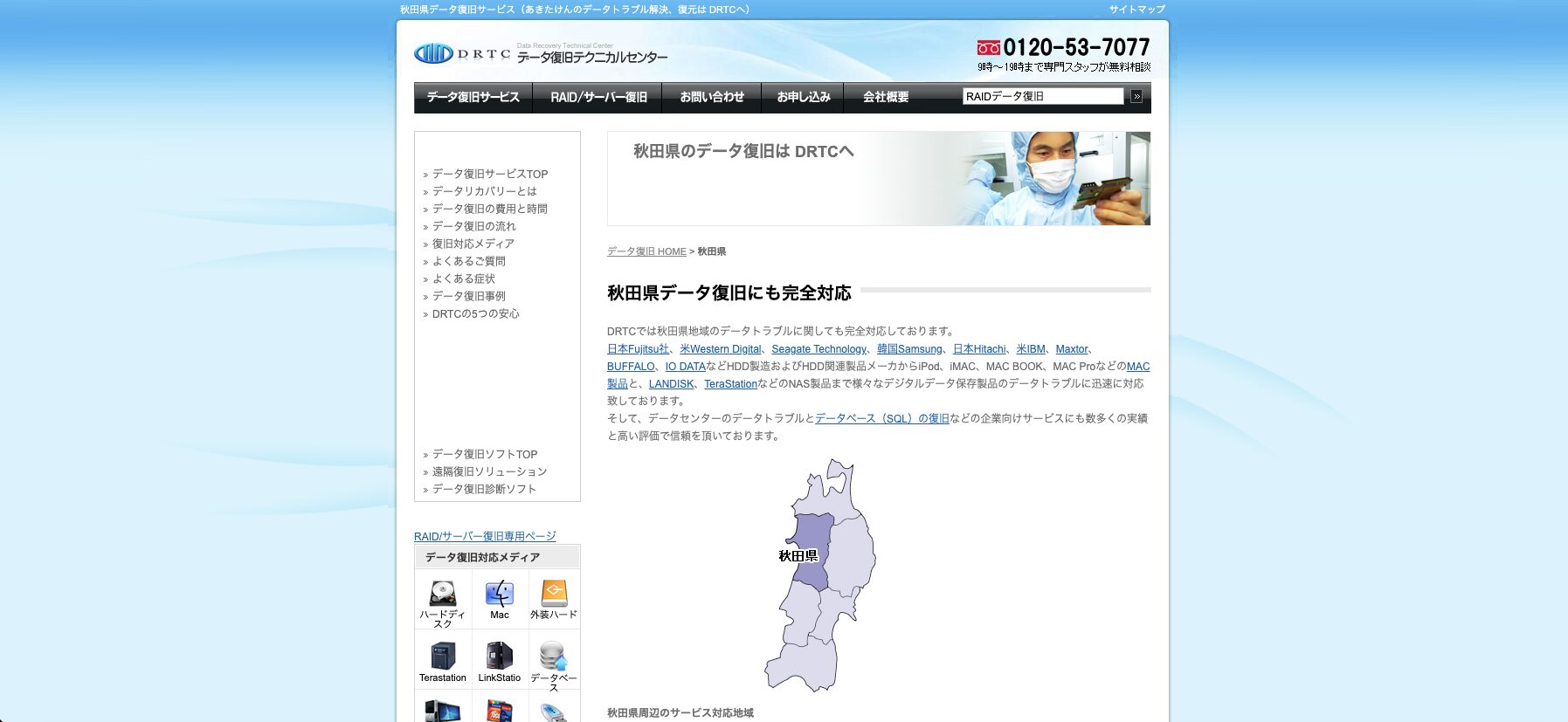Click the RAIDデータ復旧 search field
Viewport: 1568px width, 722px height.
click(x=1043, y=96)
